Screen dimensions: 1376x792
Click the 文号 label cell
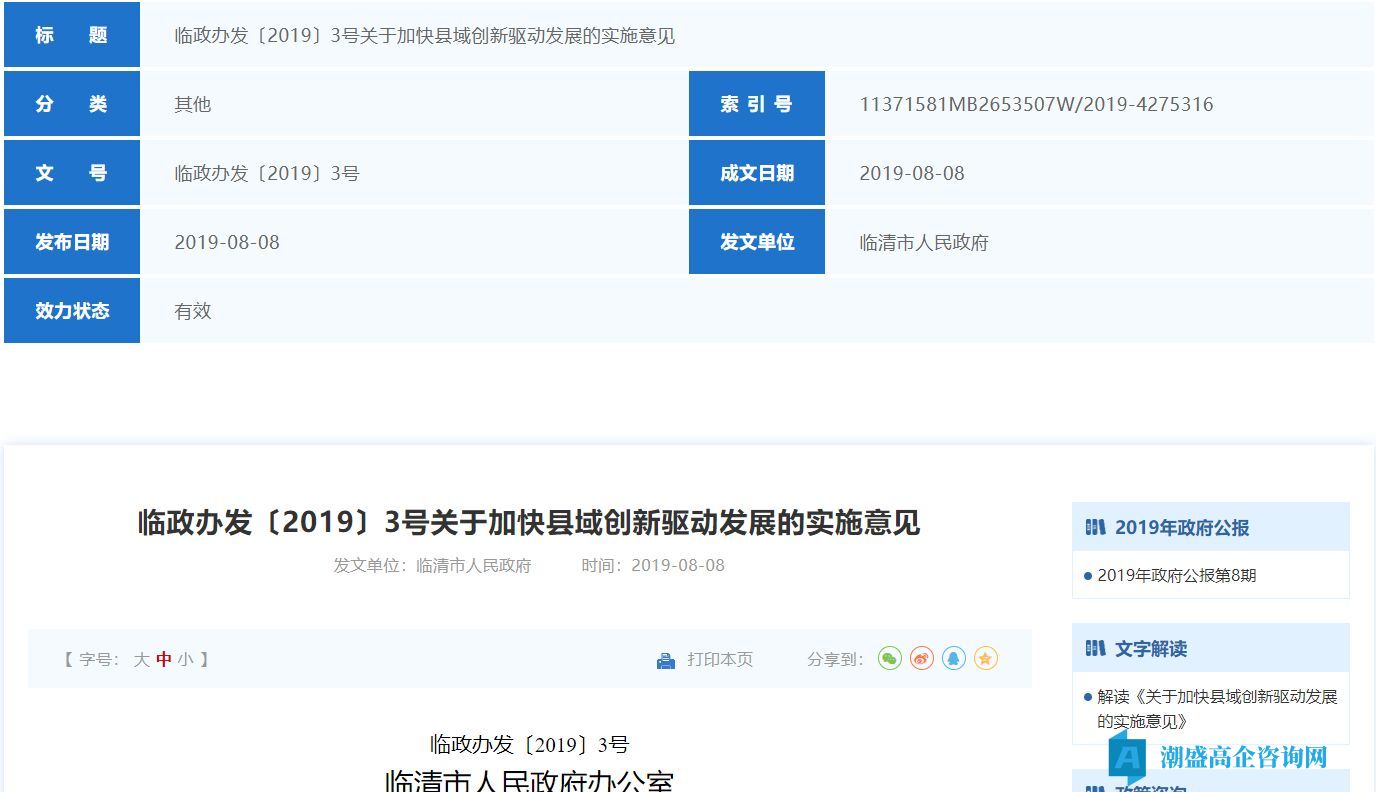pos(72,173)
